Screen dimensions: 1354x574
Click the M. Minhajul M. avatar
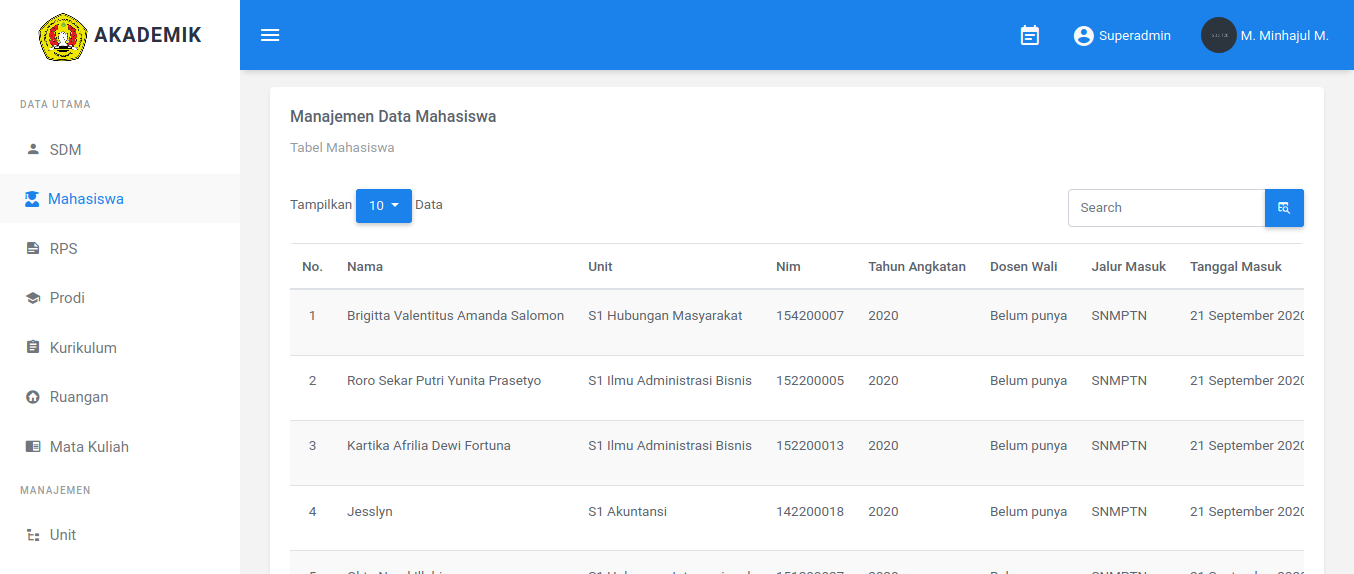(x=1218, y=35)
